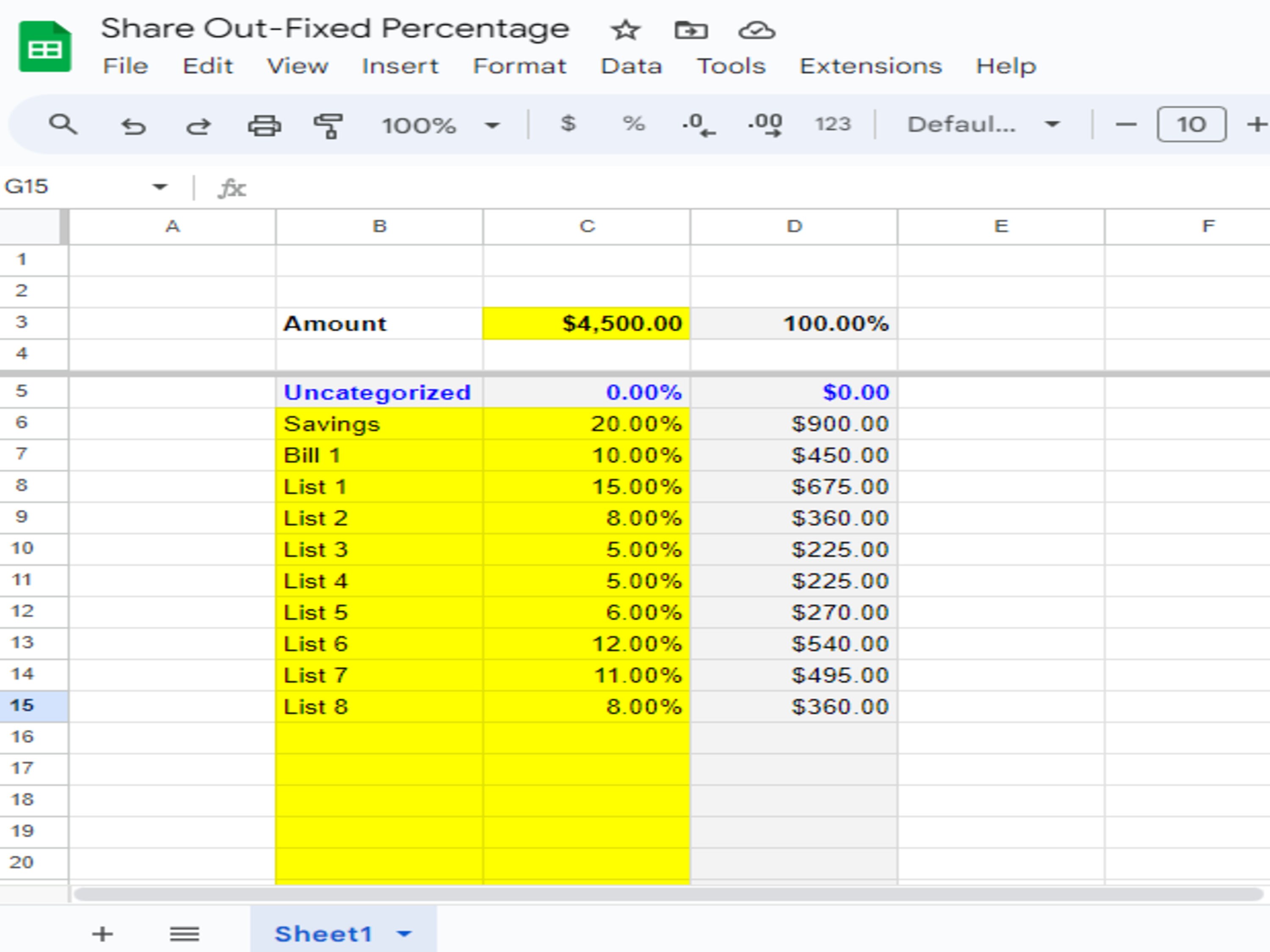1270x952 pixels.
Task: Check document cloud save status
Action: click(x=757, y=30)
